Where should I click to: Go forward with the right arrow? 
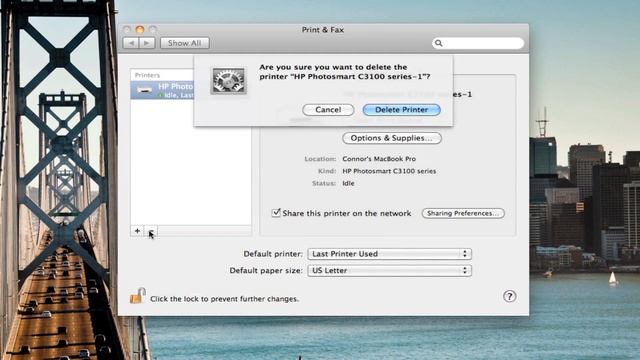147,43
